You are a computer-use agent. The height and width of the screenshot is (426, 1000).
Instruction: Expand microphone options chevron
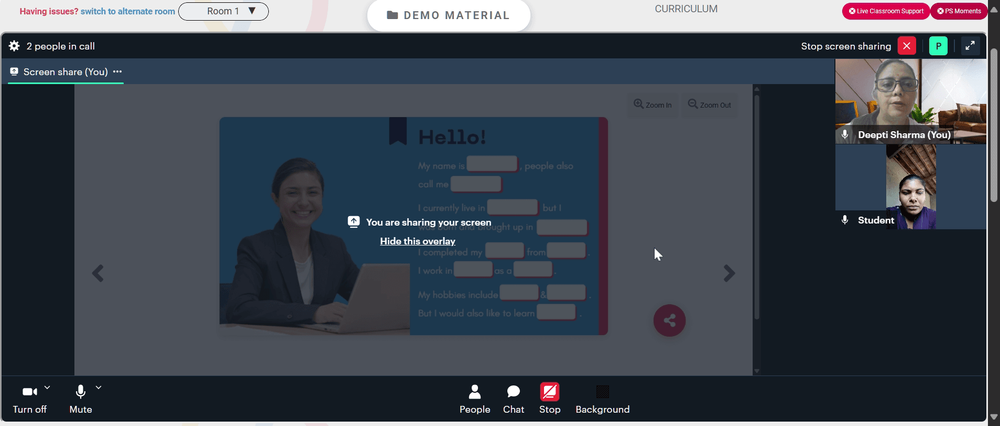tap(98, 387)
